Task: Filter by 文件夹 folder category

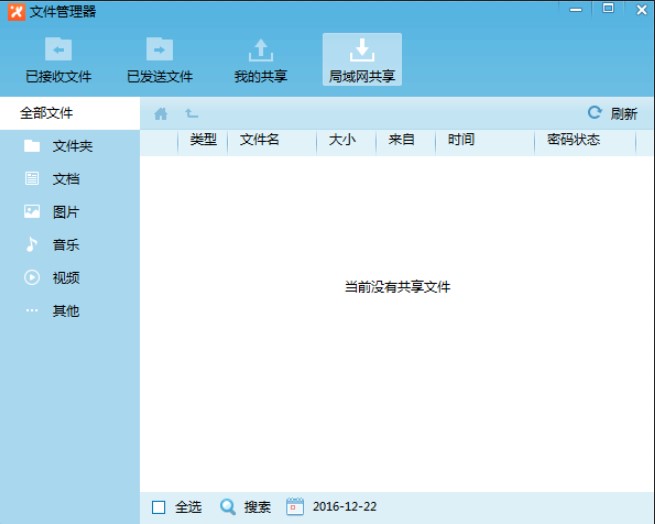Action: point(72,146)
